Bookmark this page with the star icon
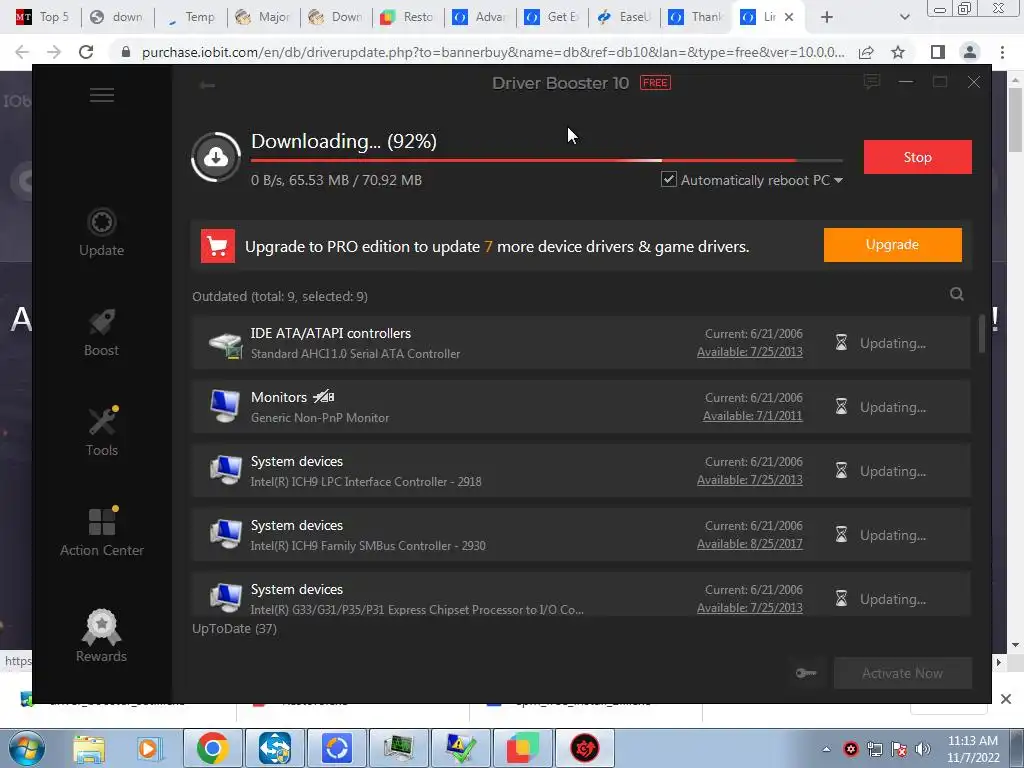Viewport: 1024px width, 768px height. tap(898, 52)
